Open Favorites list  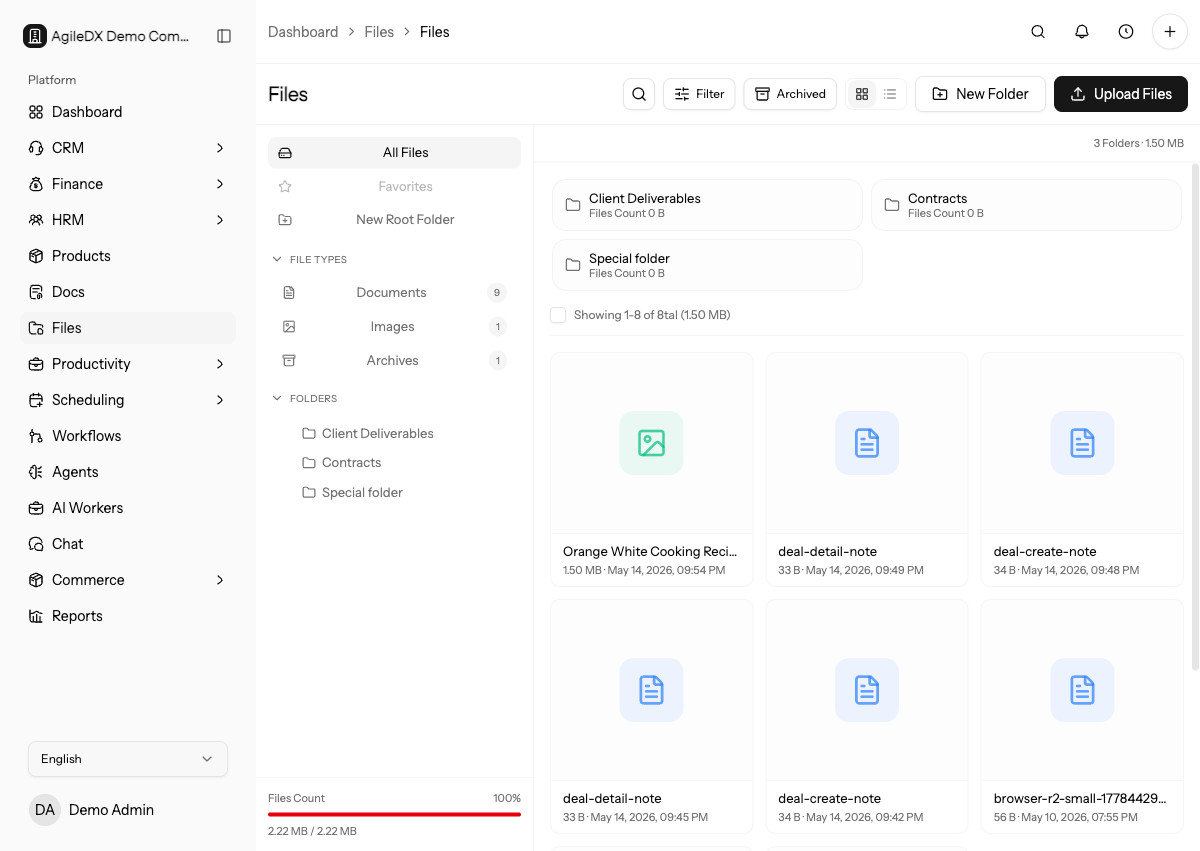click(394, 186)
